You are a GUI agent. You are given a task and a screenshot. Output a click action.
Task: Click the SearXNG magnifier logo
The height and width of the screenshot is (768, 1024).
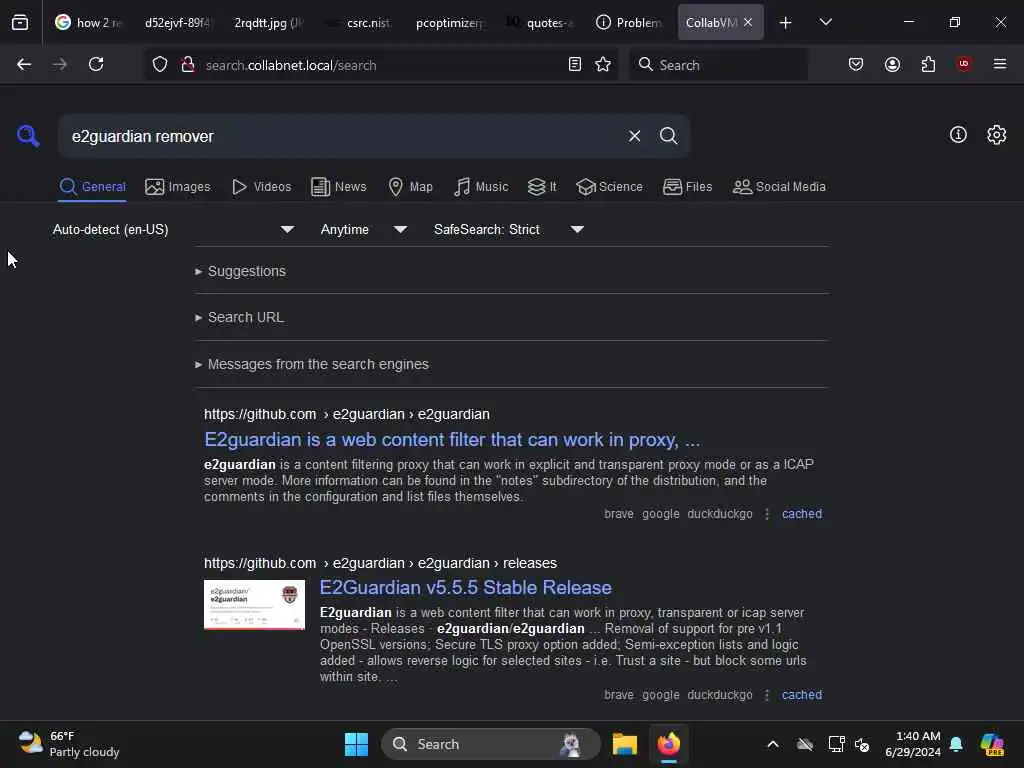(x=28, y=136)
